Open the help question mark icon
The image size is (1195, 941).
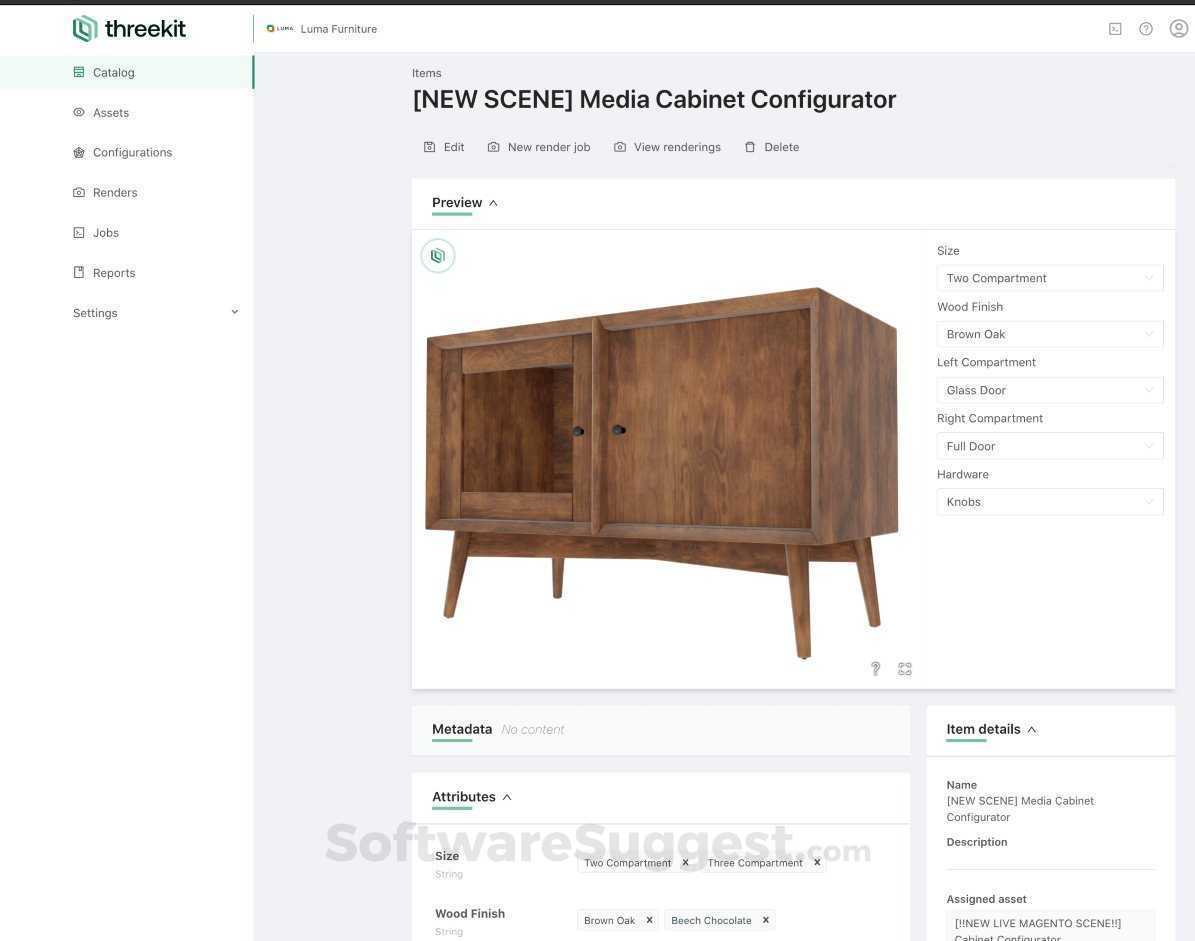pos(1145,29)
